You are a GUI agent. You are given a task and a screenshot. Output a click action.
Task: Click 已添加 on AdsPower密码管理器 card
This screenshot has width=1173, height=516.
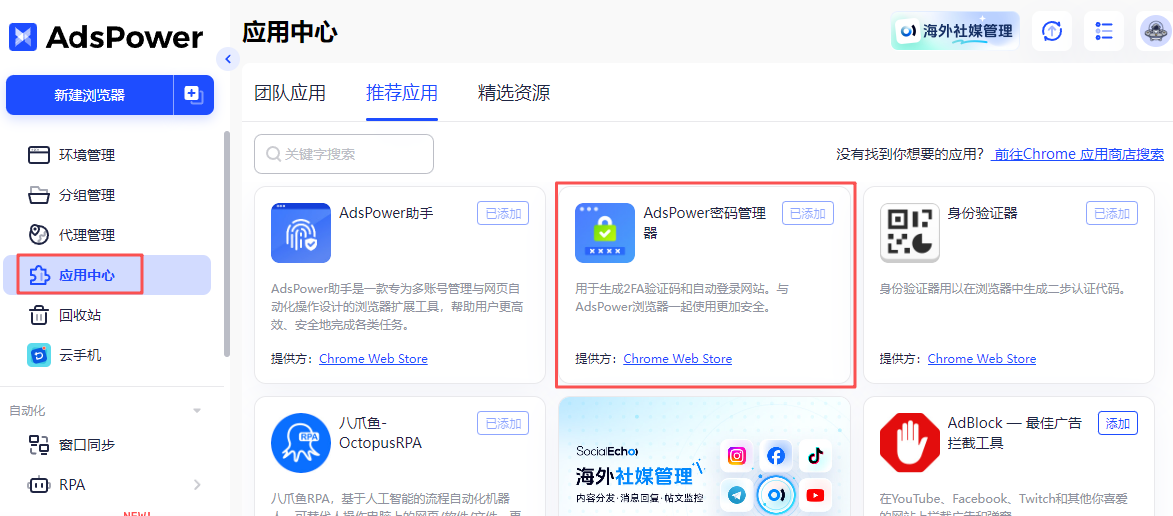click(x=808, y=213)
